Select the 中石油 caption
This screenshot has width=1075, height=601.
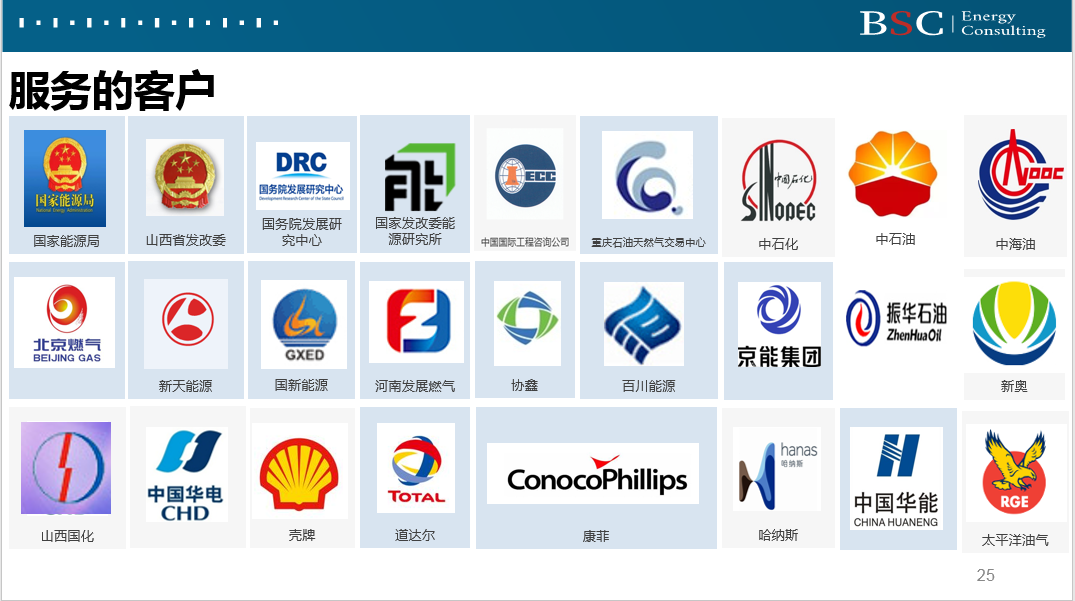pyautogui.click(x=895, y=239)
